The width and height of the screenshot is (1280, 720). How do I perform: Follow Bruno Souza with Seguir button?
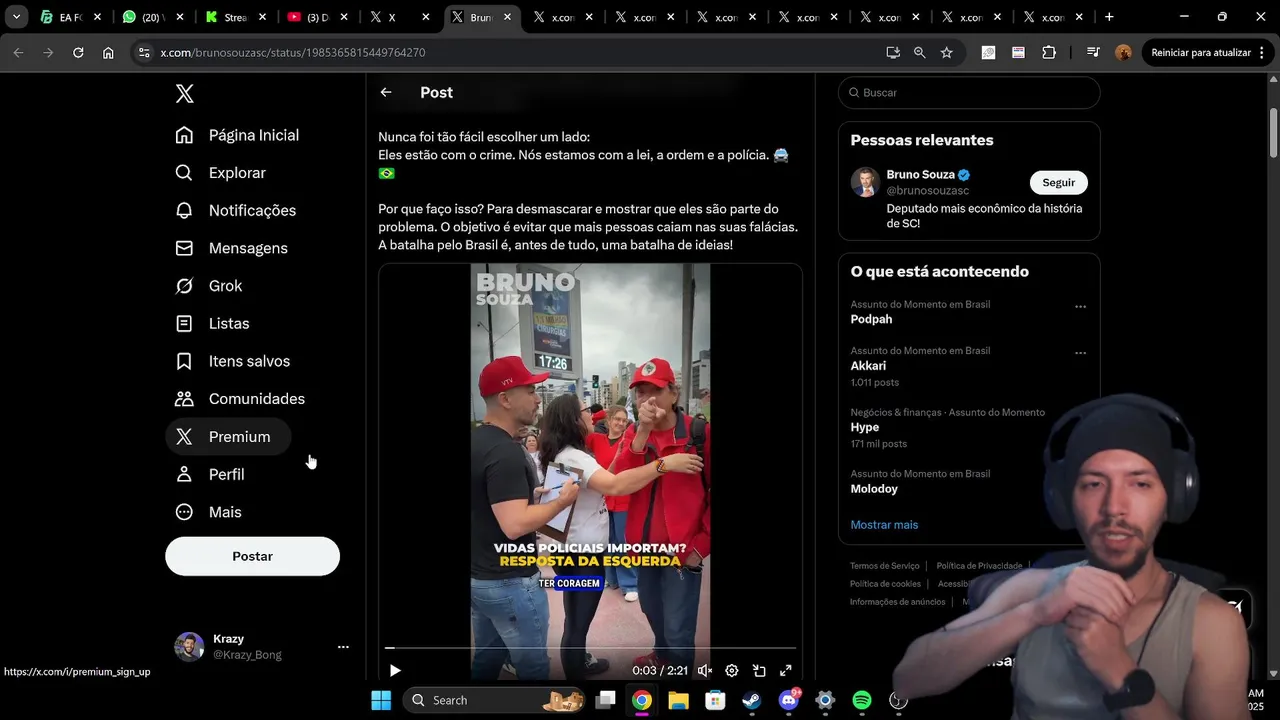pyautogui.click(x=1059, y=183)
